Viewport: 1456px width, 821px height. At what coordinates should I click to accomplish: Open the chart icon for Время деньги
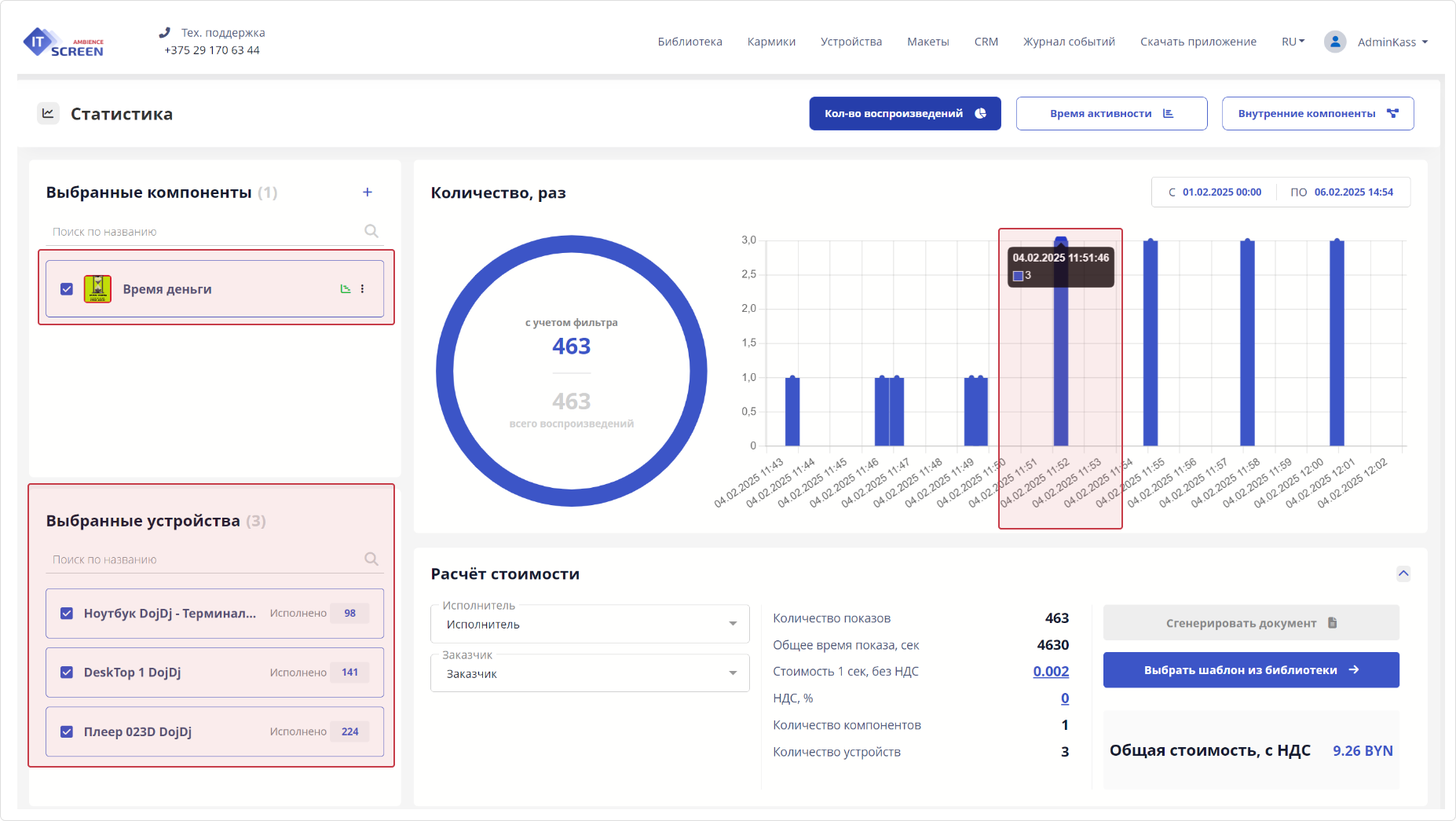[x=346, y=289]
